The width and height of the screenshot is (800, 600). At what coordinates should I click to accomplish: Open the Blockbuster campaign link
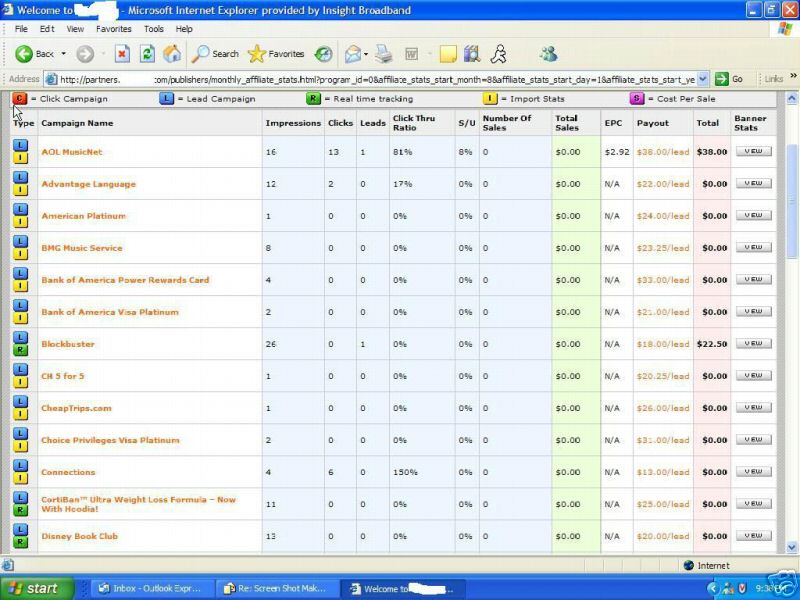(x=68, y=344)
